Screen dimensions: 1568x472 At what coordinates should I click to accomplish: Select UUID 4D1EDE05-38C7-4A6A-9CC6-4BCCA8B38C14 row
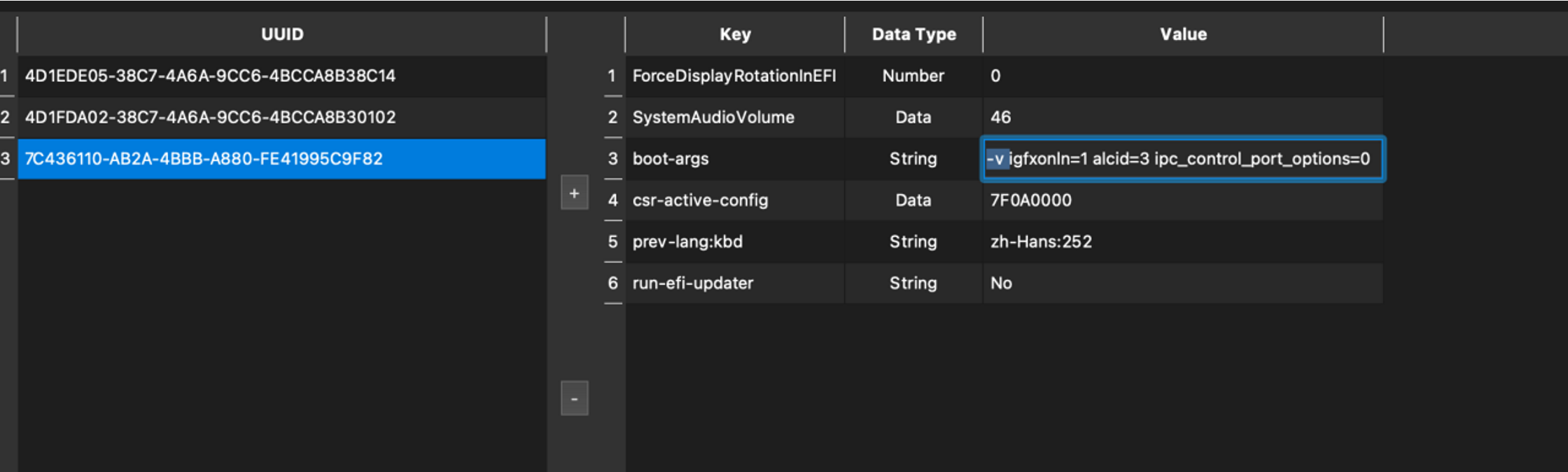click(x=210, y=76)
